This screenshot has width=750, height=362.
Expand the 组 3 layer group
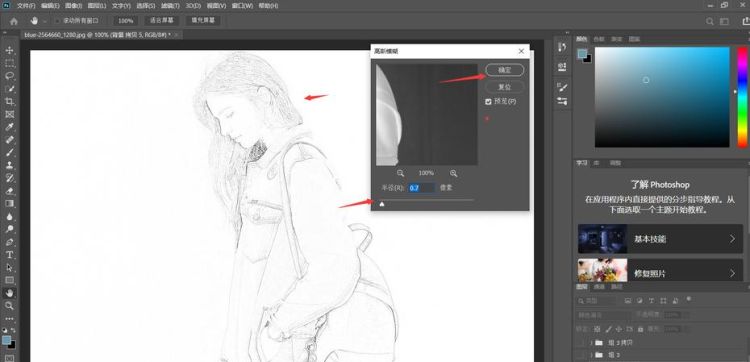tap(591, 355)
